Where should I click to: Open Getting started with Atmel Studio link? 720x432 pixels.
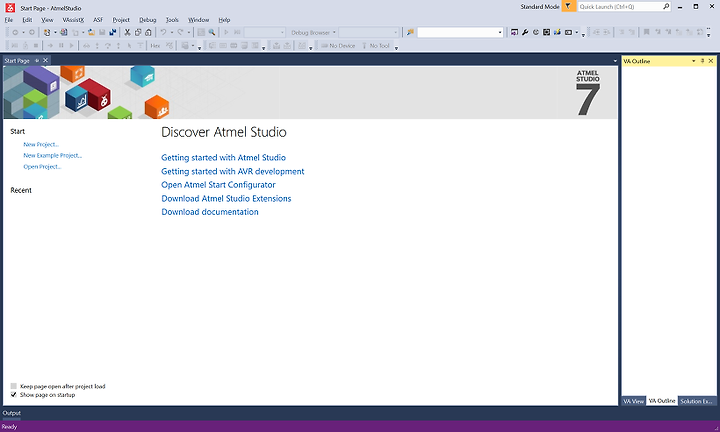coord(224,157)
